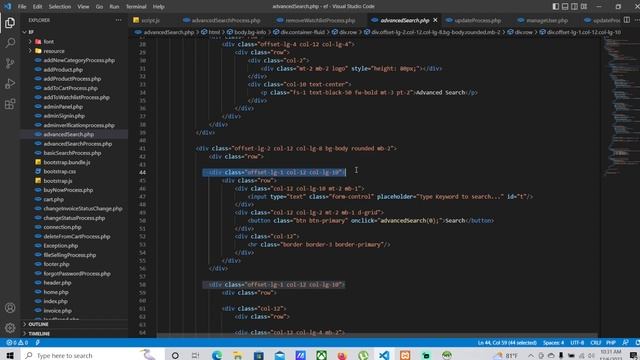Open Task View on taskbar
640x360 pixels.
196,356
